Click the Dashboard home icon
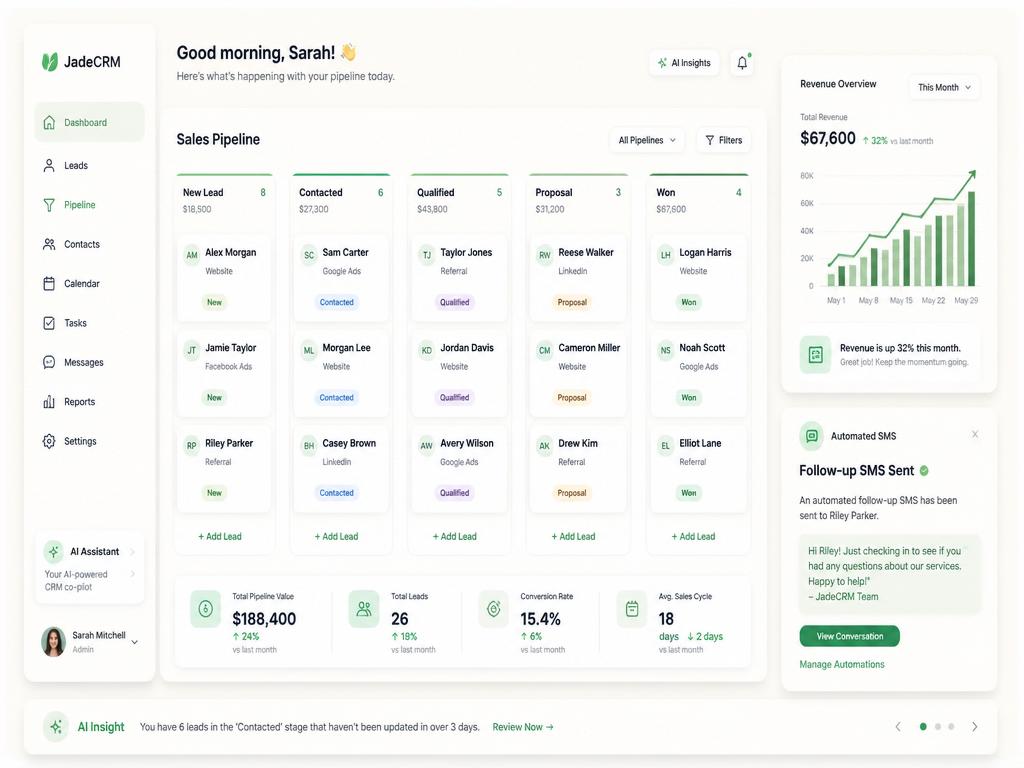Screen dimensions: 1024x768 (x=49, y=122)
